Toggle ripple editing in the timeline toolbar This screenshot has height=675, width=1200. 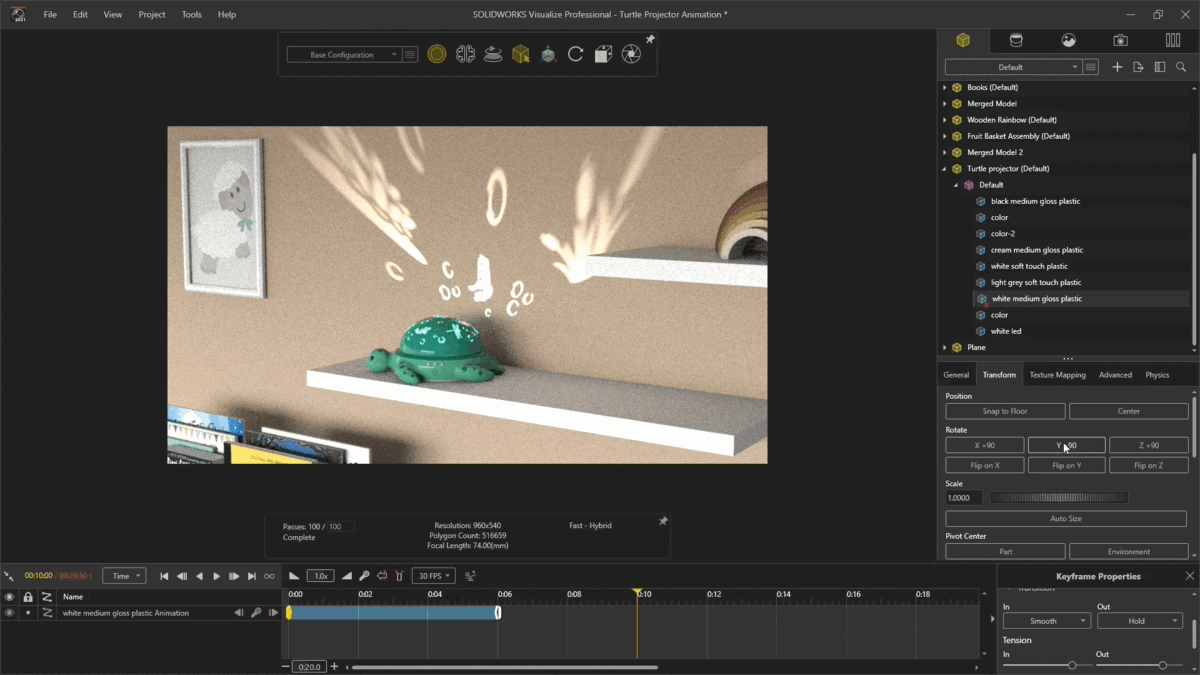pyautogui.click(x=383, y=575)
